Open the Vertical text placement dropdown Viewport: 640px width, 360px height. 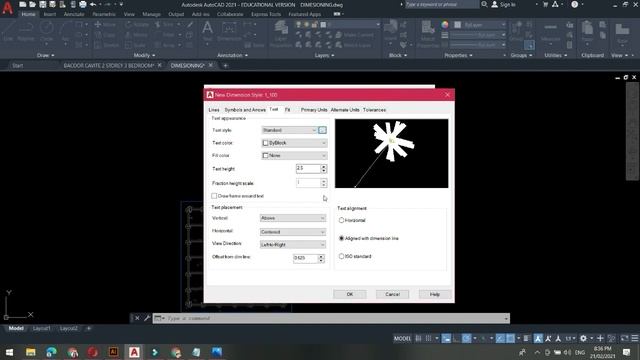[293, 218]
